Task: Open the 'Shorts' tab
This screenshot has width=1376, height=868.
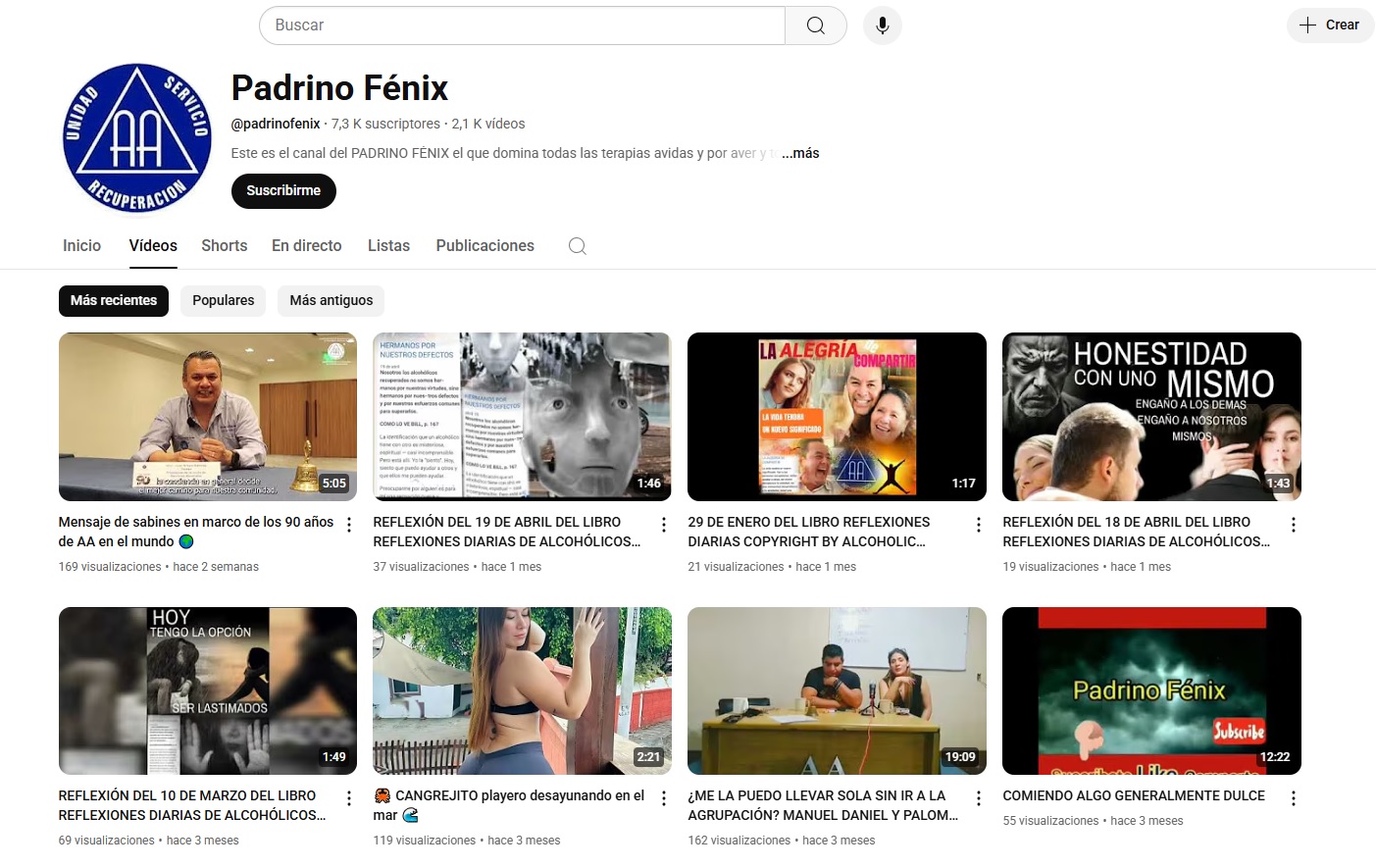Action: [224, 245]
